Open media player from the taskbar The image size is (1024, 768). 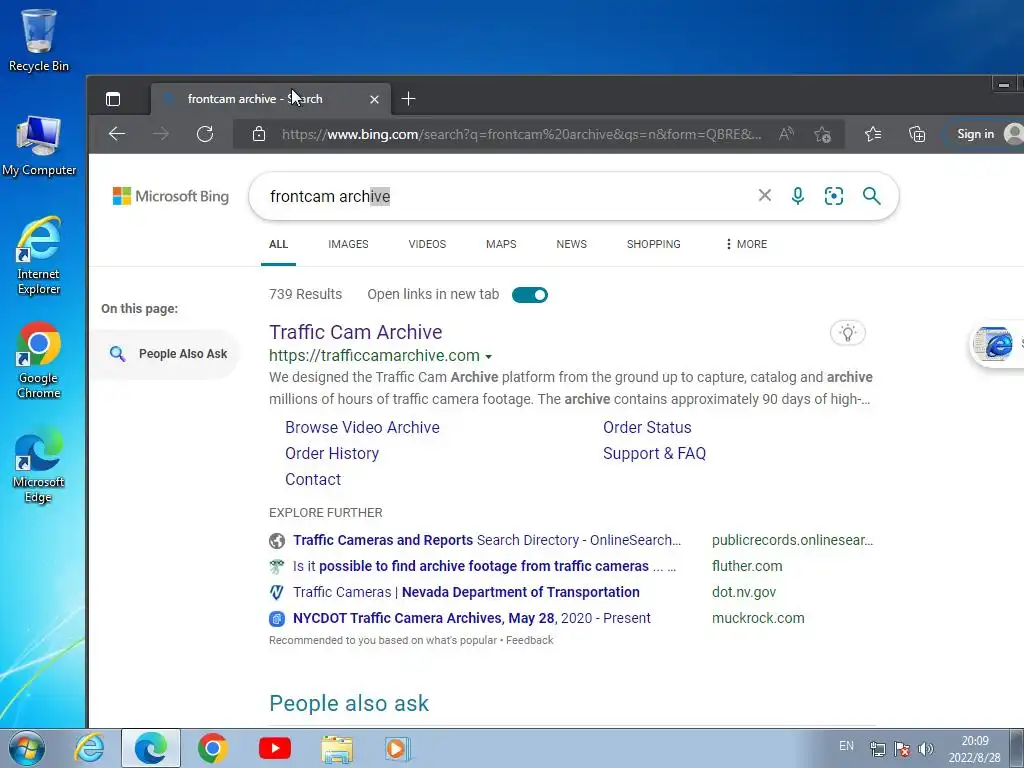tap(396, 748)
